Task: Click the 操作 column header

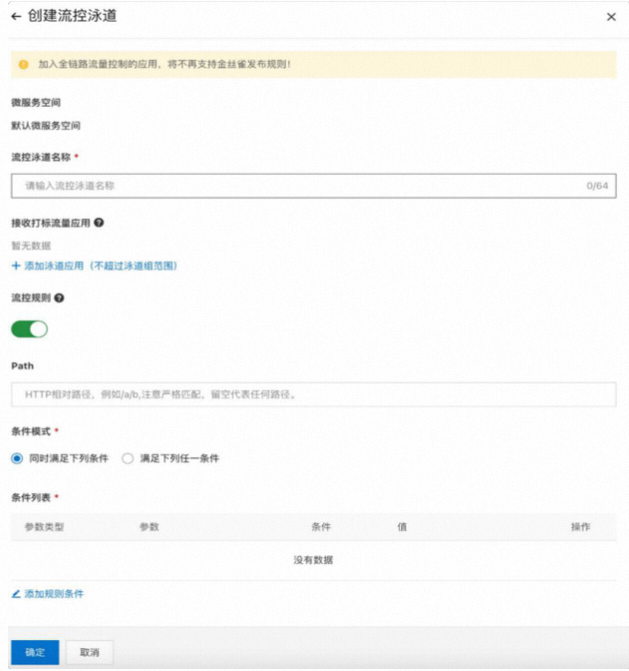Action: coord(581,527)
